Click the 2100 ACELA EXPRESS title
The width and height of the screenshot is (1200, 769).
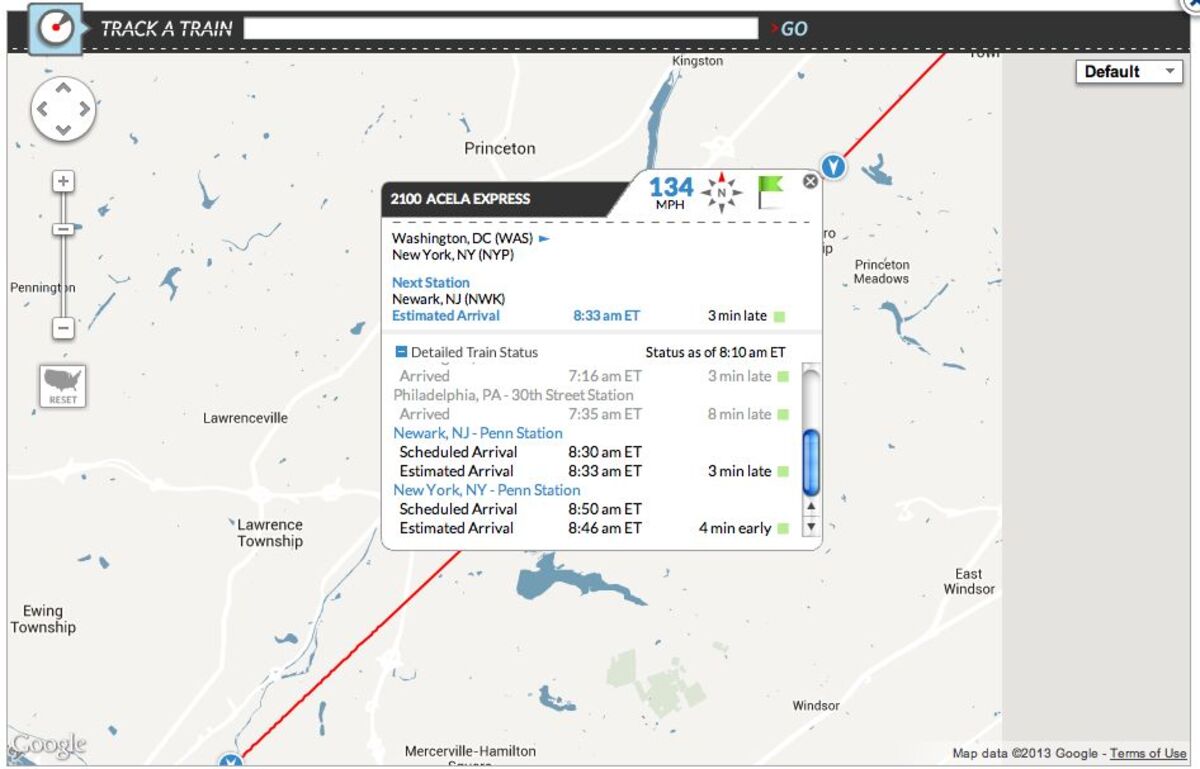(x=461, y=199)
